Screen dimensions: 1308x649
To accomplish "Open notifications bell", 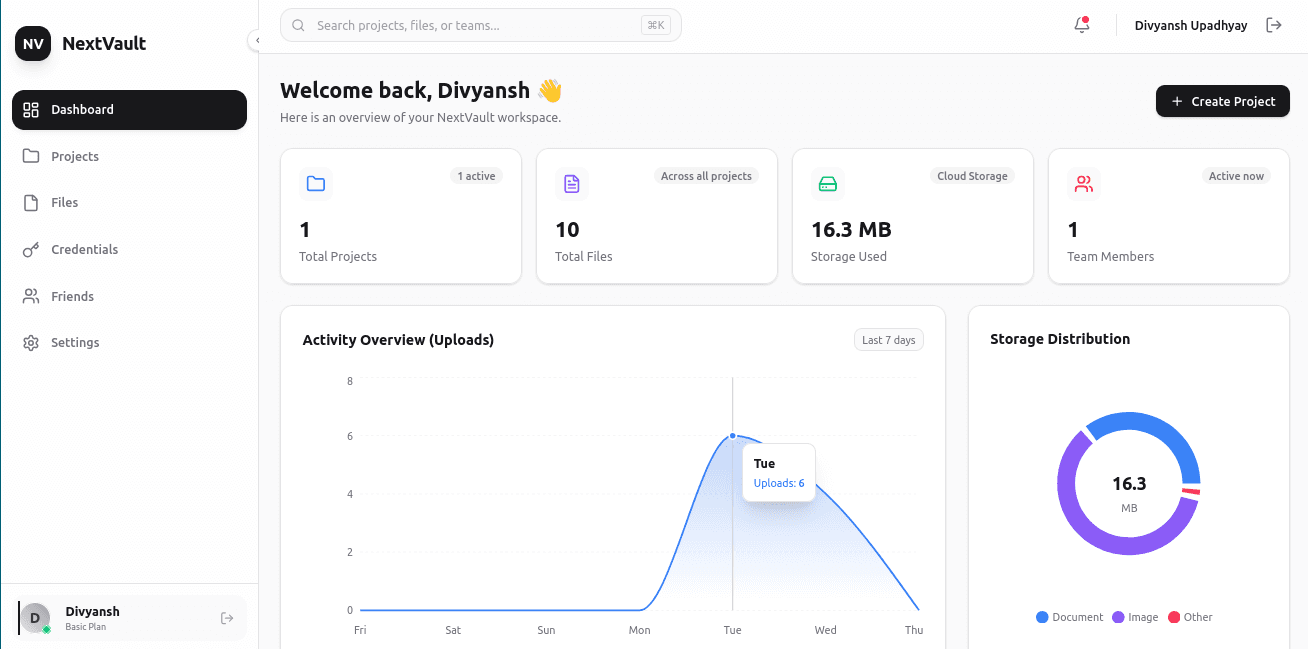I will [1082, 25].
